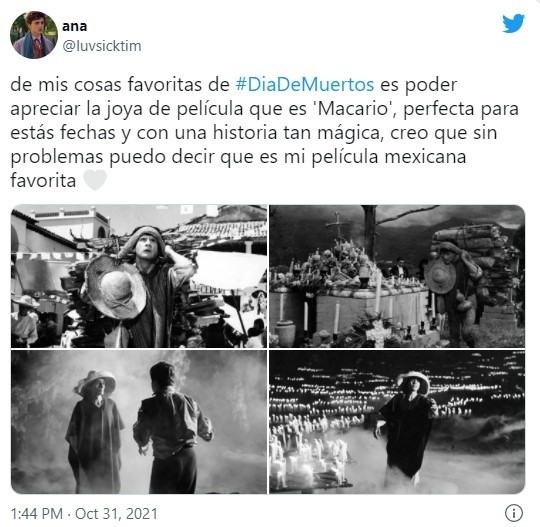The height and width of the screenshot is (527, 540).
Task: Click the large straw hat in market photo
Action: [x=116, y=287]
